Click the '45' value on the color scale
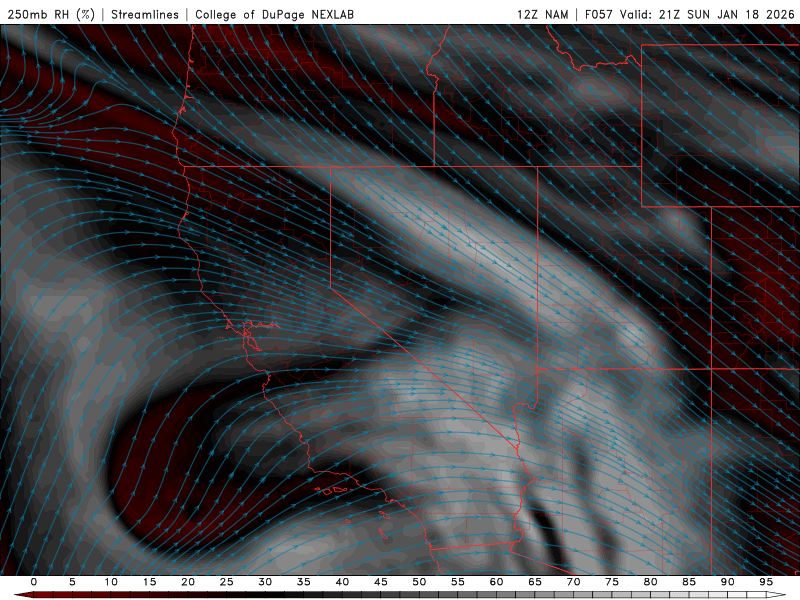The image size is (800, 600). click(x=381, y=582)
